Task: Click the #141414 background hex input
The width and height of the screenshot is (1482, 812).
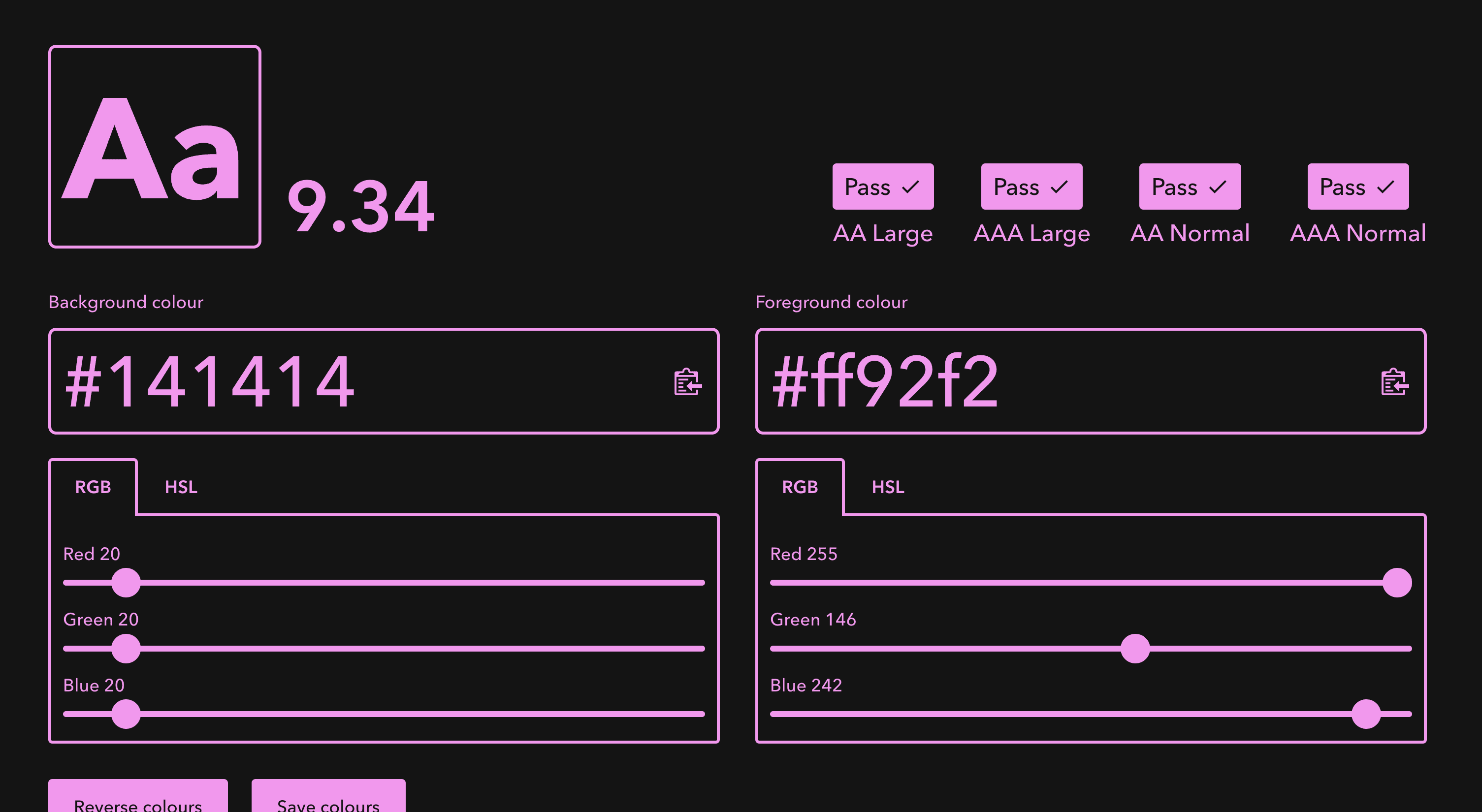Action: pos(345,381)
